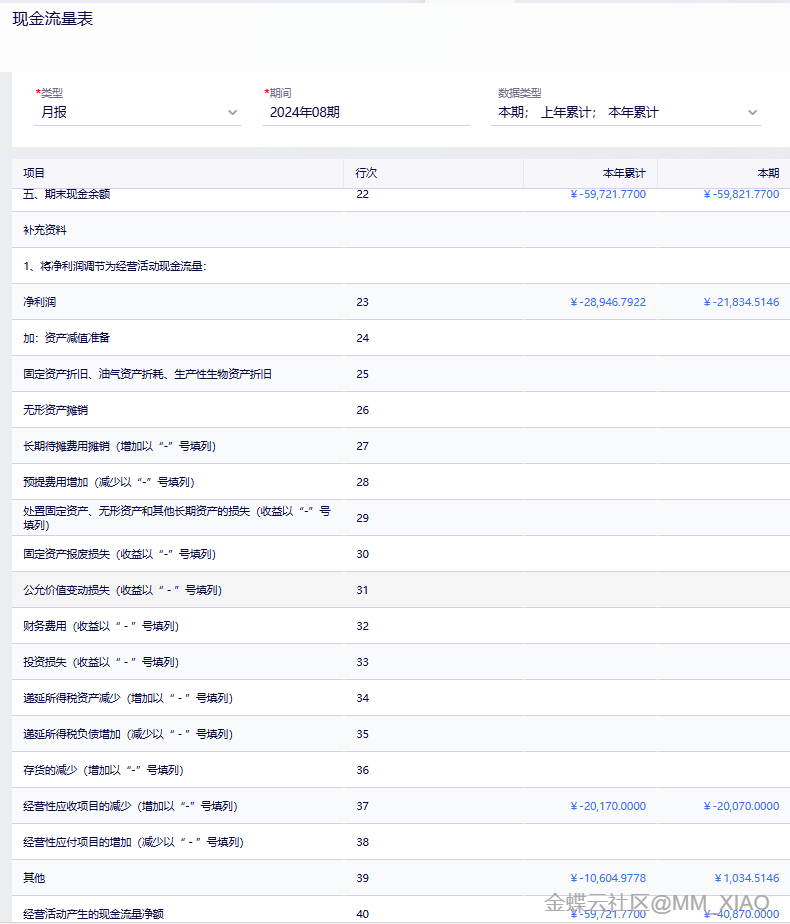Open 本期 value ¥-20,070.0000 for row 37
Image resolution: width=790 pixels, height=924 pixels.
point(741,806)
